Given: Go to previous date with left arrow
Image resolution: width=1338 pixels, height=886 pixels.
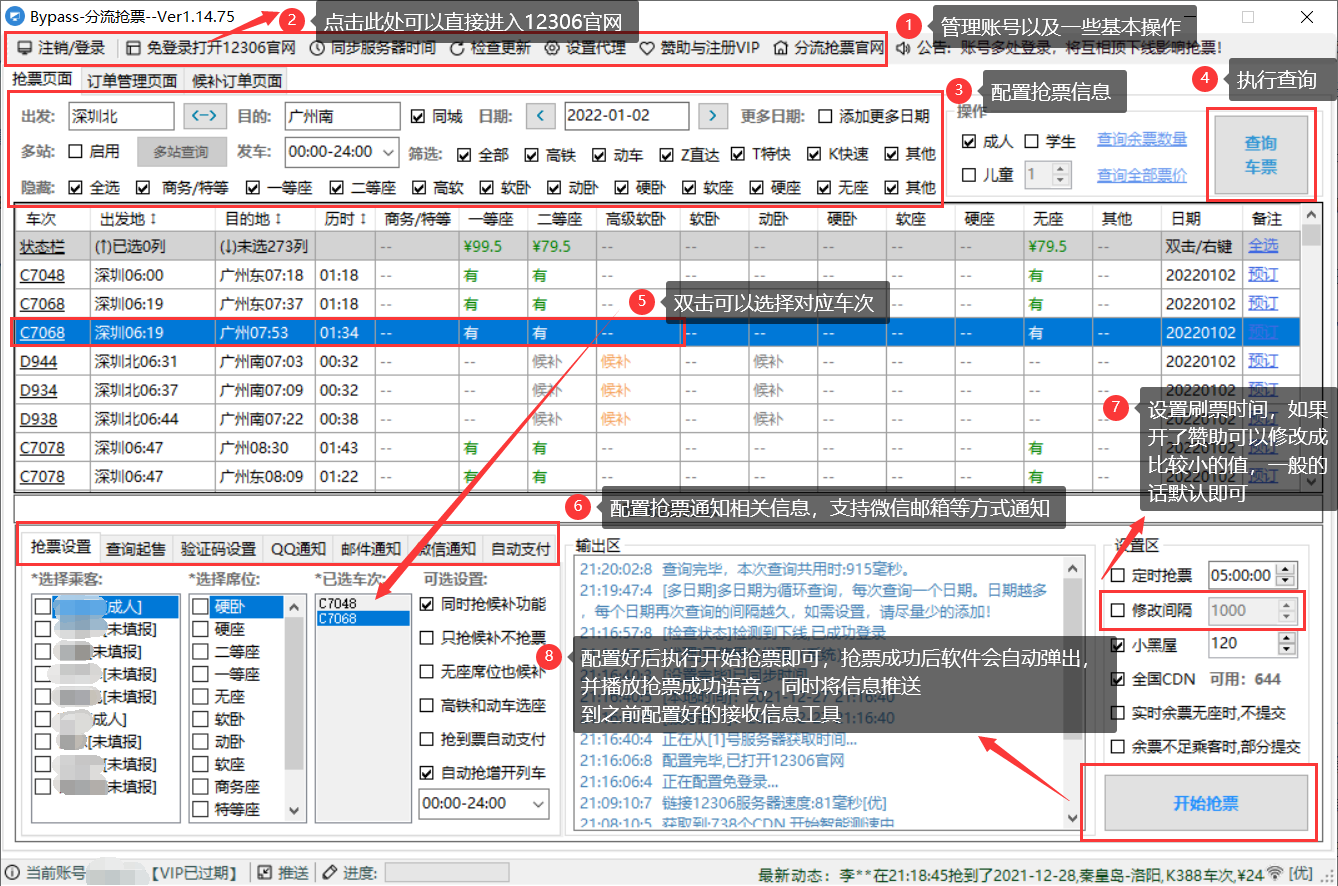Looking at the screenshot, I should tap(540, 116).
